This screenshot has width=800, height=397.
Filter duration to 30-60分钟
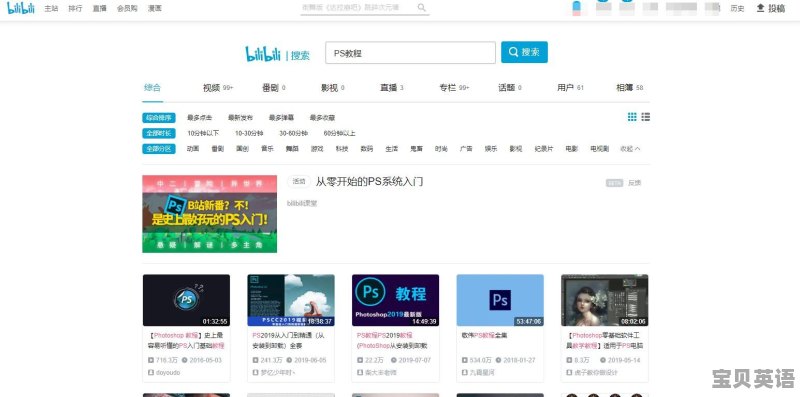pos(293,133)
